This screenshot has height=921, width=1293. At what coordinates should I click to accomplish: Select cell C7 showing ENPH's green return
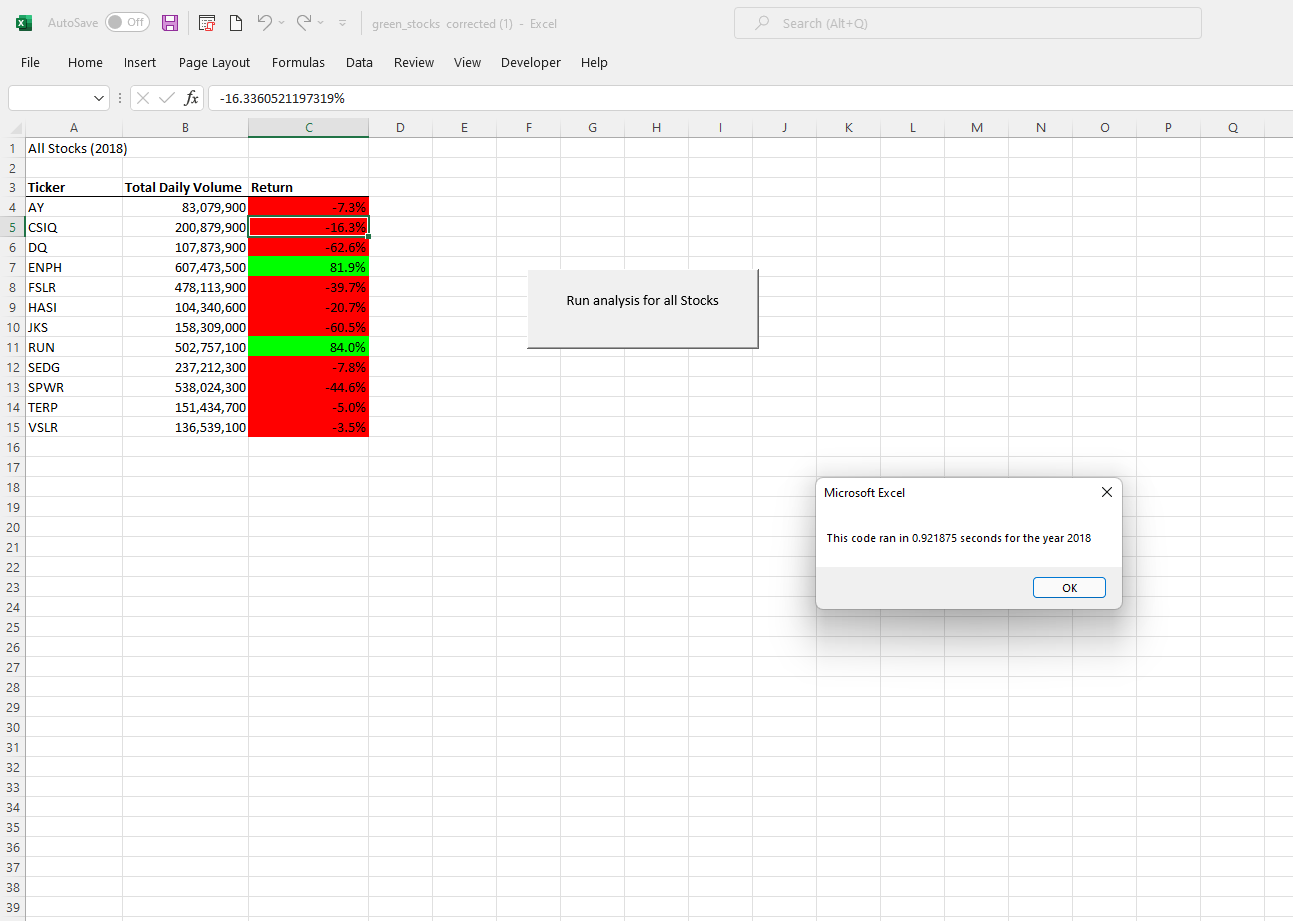coord(308,267)
